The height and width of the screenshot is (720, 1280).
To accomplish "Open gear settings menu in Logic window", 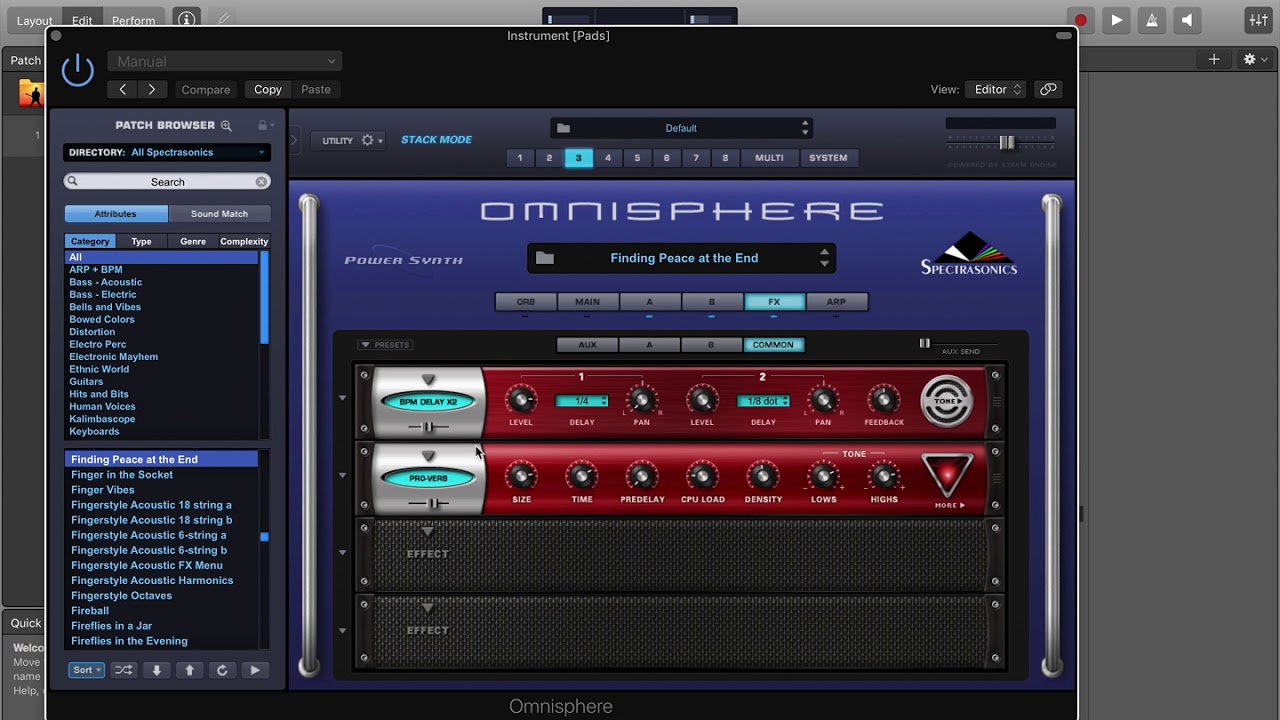I will coord(1255,60).
